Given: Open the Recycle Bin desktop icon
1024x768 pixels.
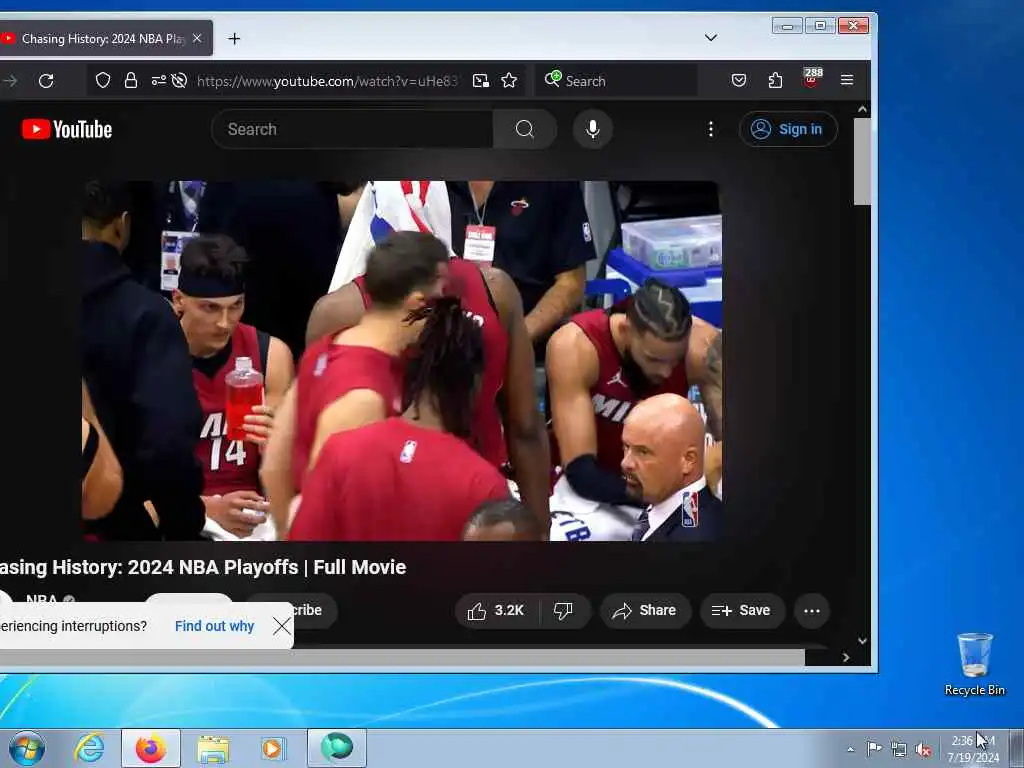Looking at the screenshot, I should (x=974, y=664).
